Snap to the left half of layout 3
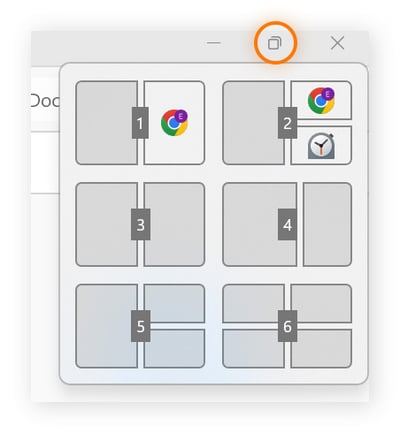The image size is (400, 433). [106, 224]
